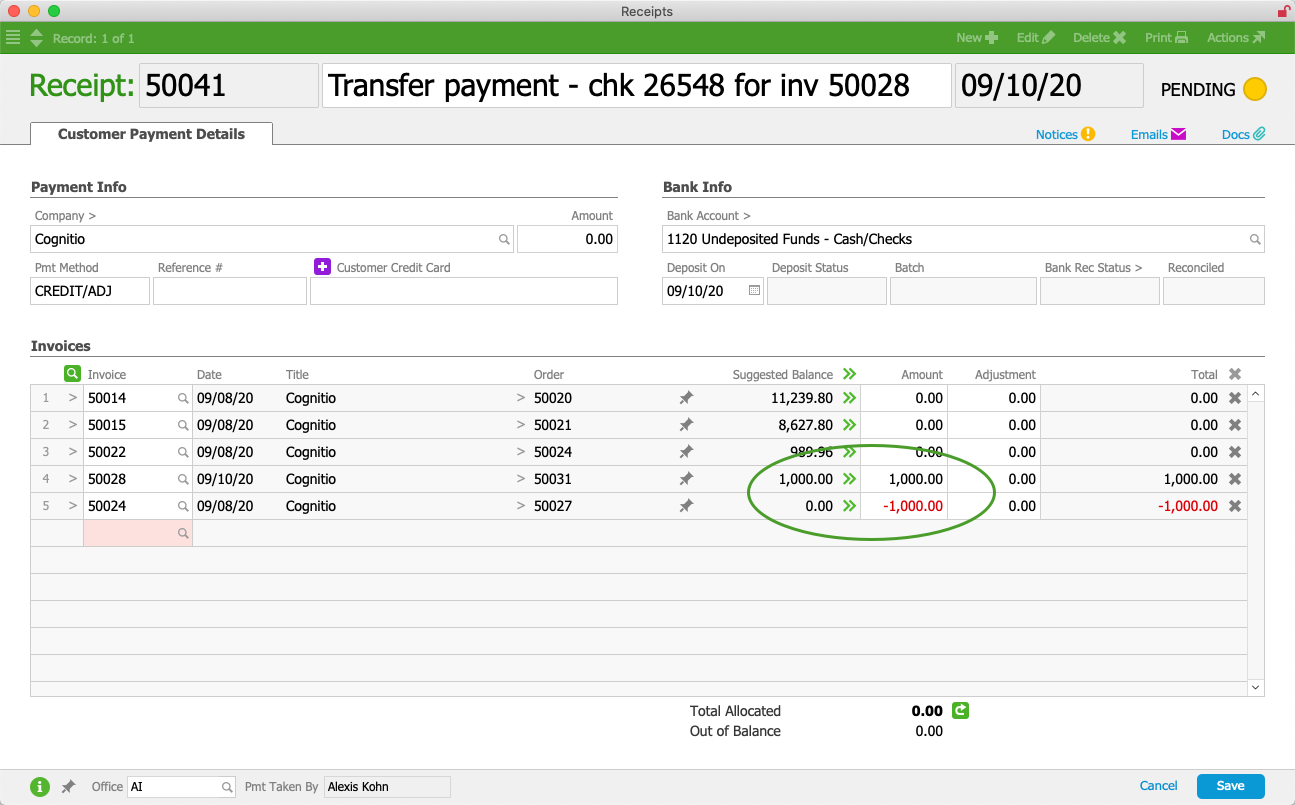Image resolution: width=1295 pixels, height=805 pixels.
Task: Search invoice lookup on row 50015
Action: [183, 425]
